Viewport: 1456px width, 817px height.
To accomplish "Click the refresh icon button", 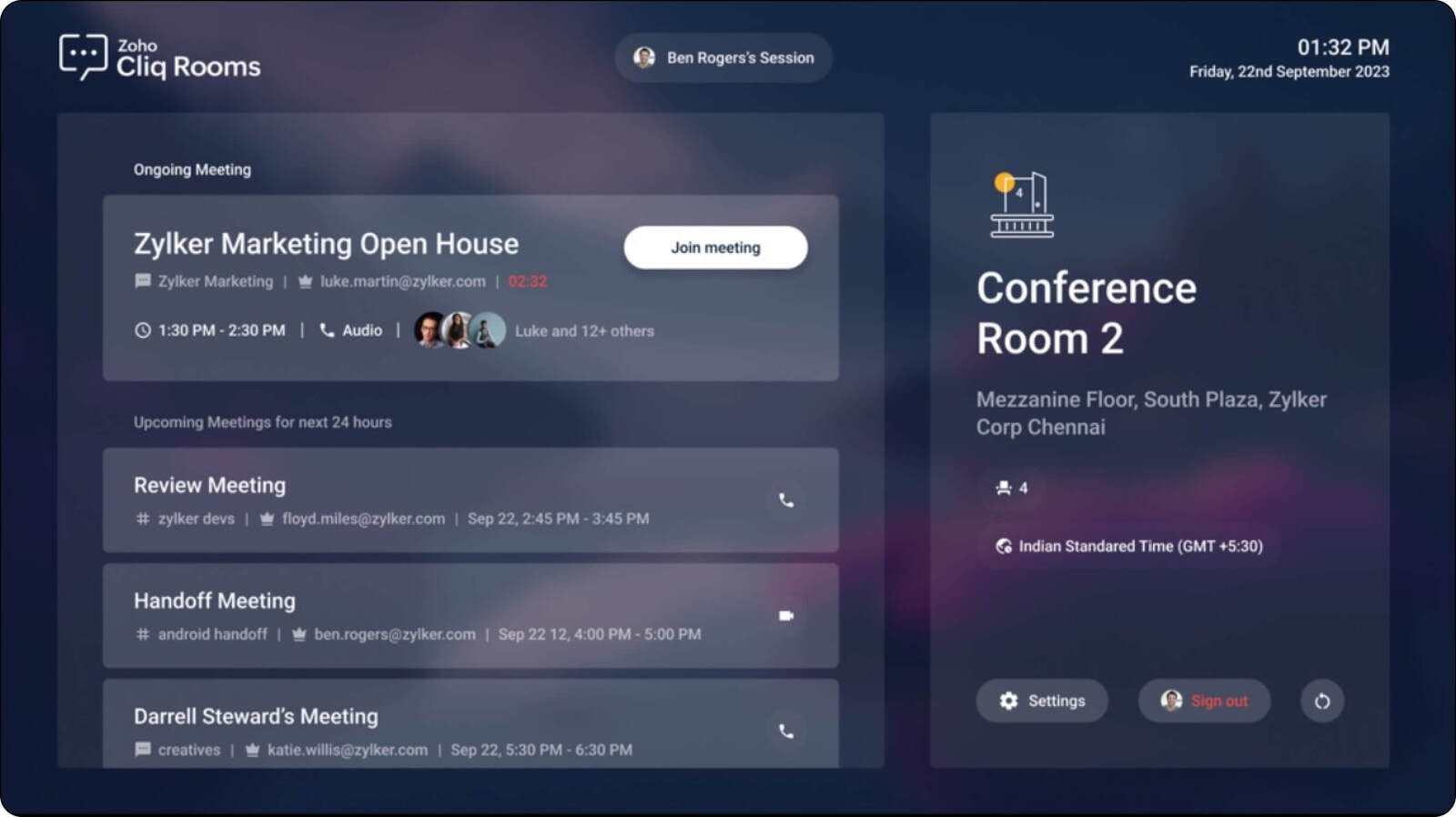I will point(1322,701).
